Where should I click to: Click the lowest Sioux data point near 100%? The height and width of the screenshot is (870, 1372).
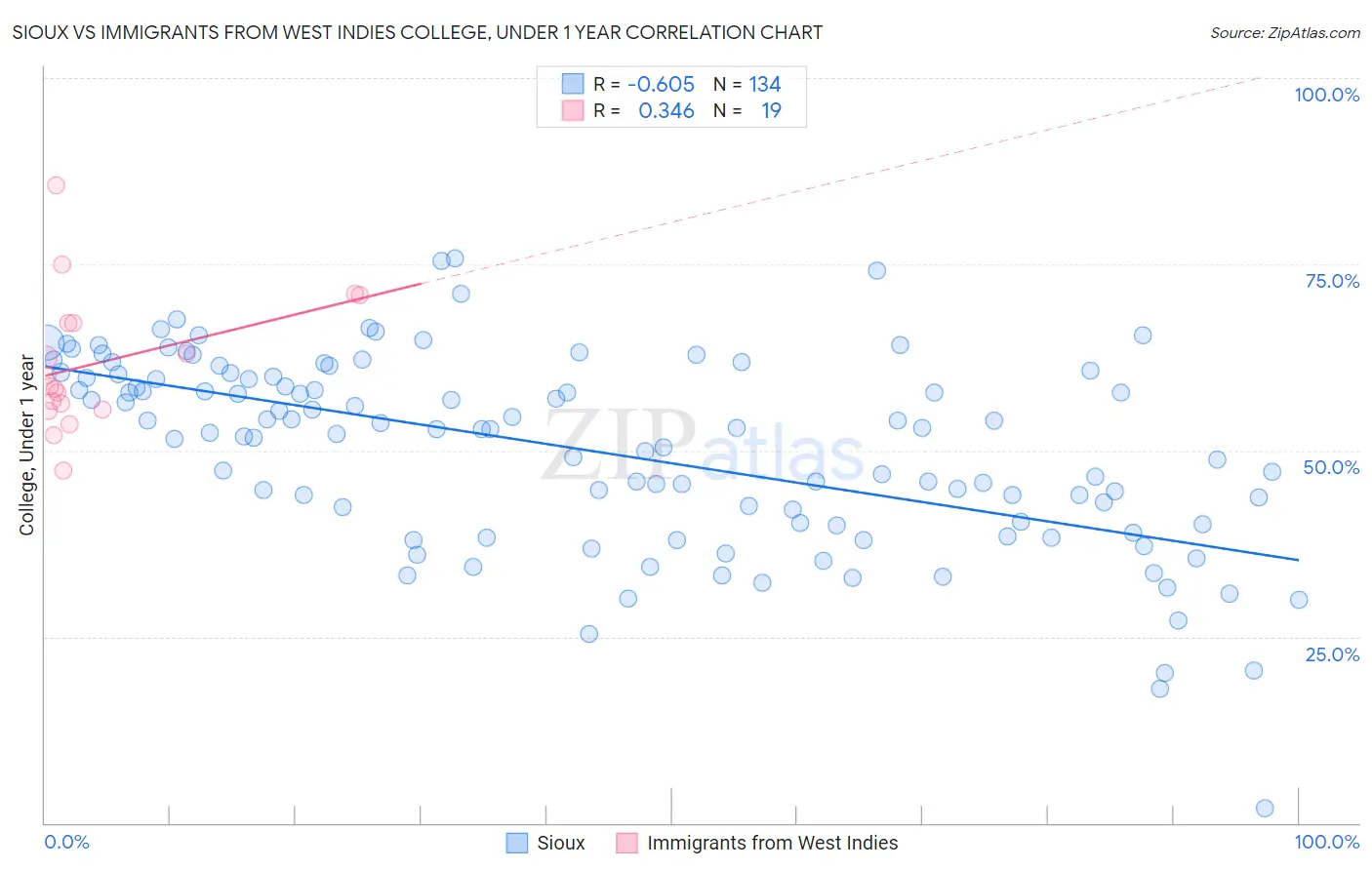coord(1265,808)
